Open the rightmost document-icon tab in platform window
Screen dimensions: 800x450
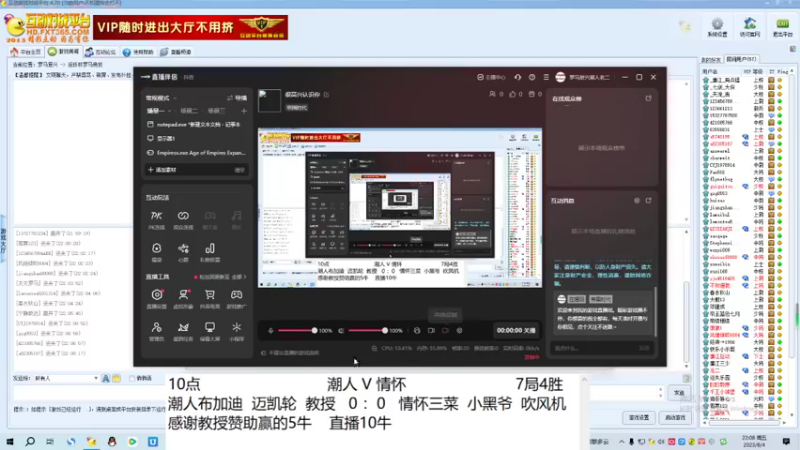176,52
